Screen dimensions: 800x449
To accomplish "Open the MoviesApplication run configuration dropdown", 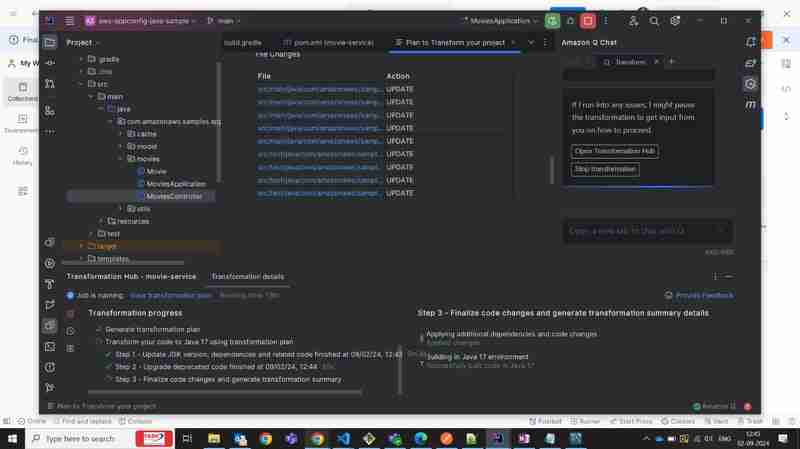I will pos(500,21).
